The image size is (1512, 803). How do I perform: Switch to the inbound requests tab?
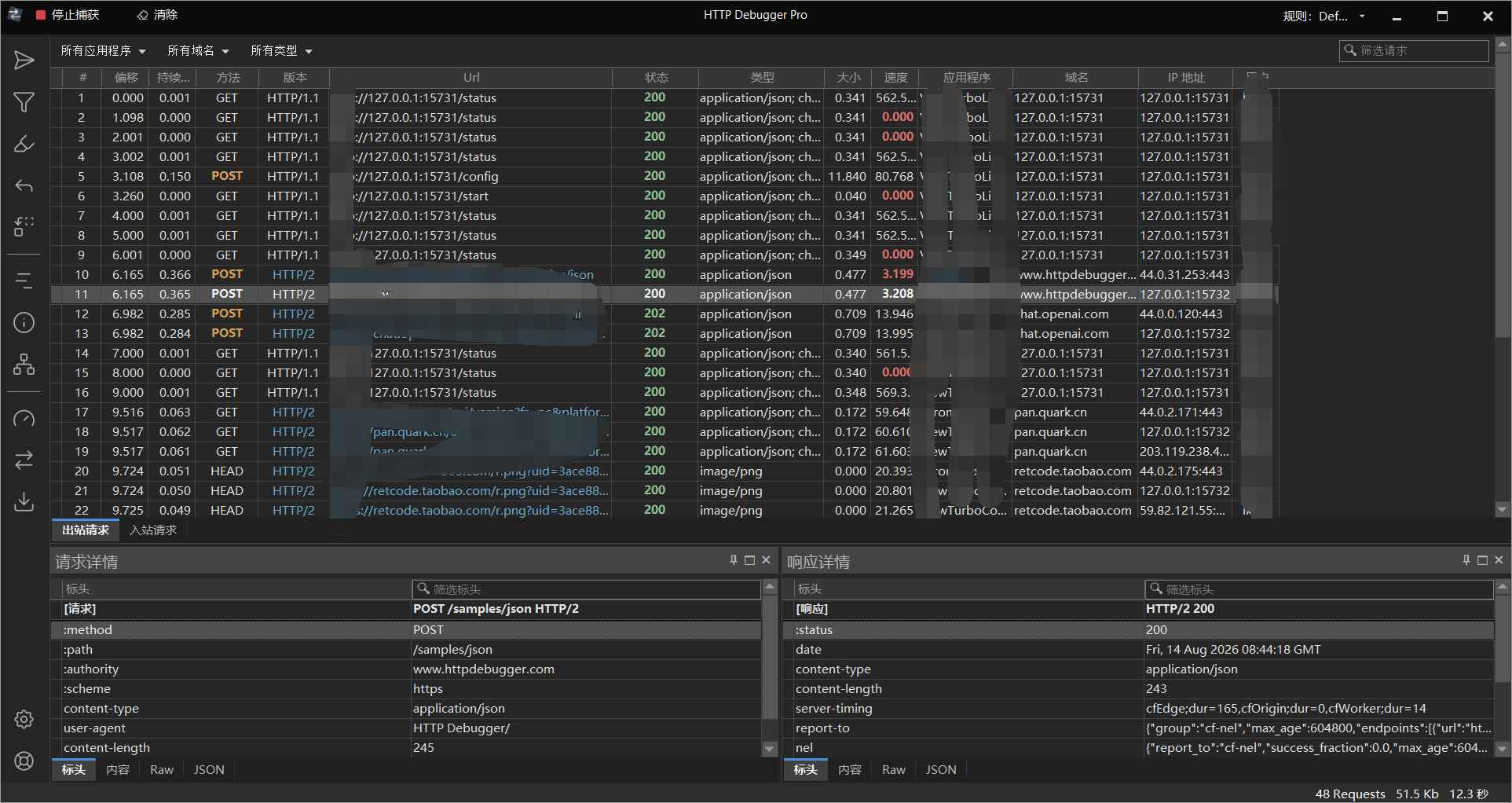pyautogui.click(x=153, y=530)
